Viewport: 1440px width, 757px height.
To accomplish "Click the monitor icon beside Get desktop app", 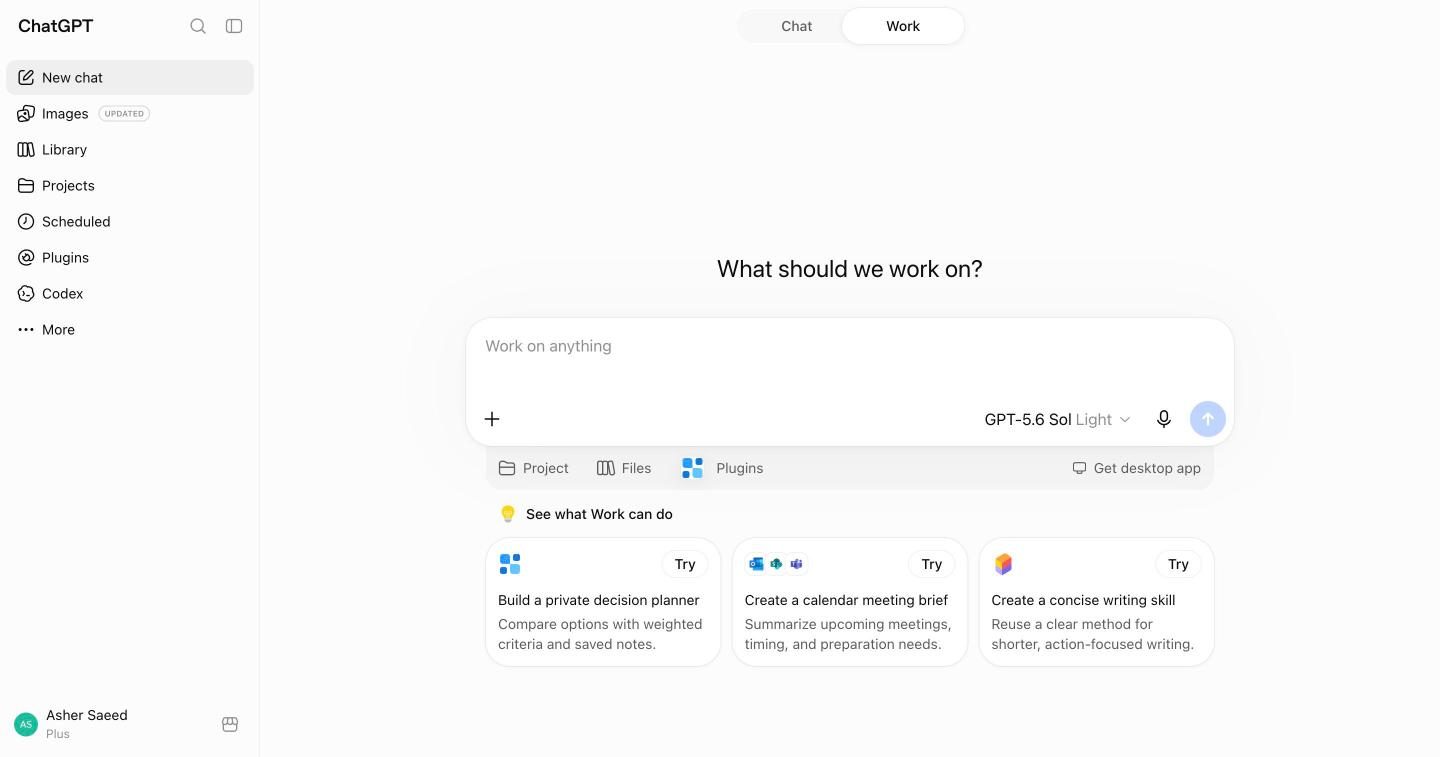I will coord(1079,468).
